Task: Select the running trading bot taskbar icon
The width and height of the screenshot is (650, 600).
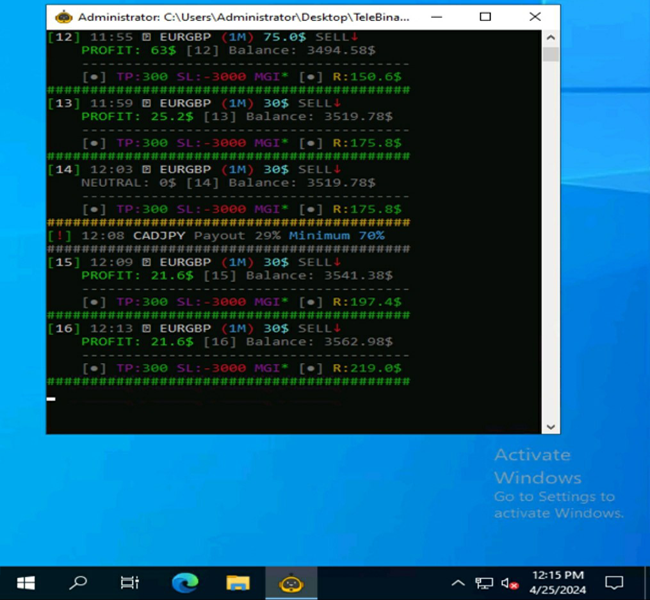Action: pyautogui.click(x=291, y=582)
